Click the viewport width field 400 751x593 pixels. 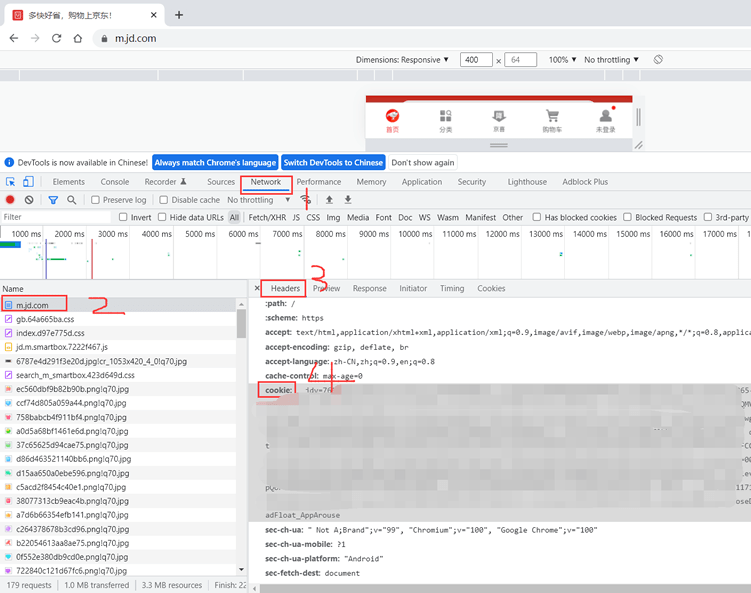pyautogui.click(x=476, y=60)
